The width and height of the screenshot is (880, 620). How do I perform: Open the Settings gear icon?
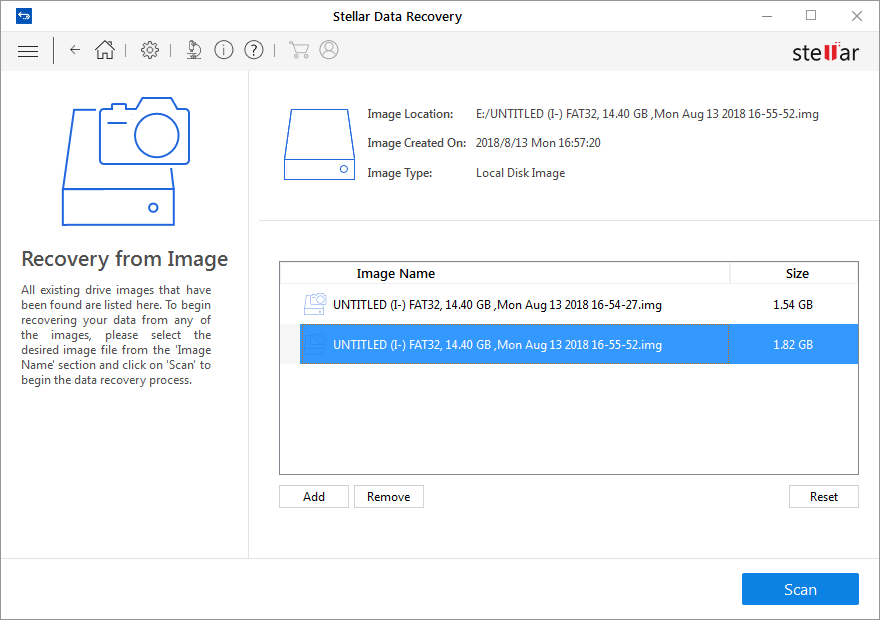coord(149,50)
